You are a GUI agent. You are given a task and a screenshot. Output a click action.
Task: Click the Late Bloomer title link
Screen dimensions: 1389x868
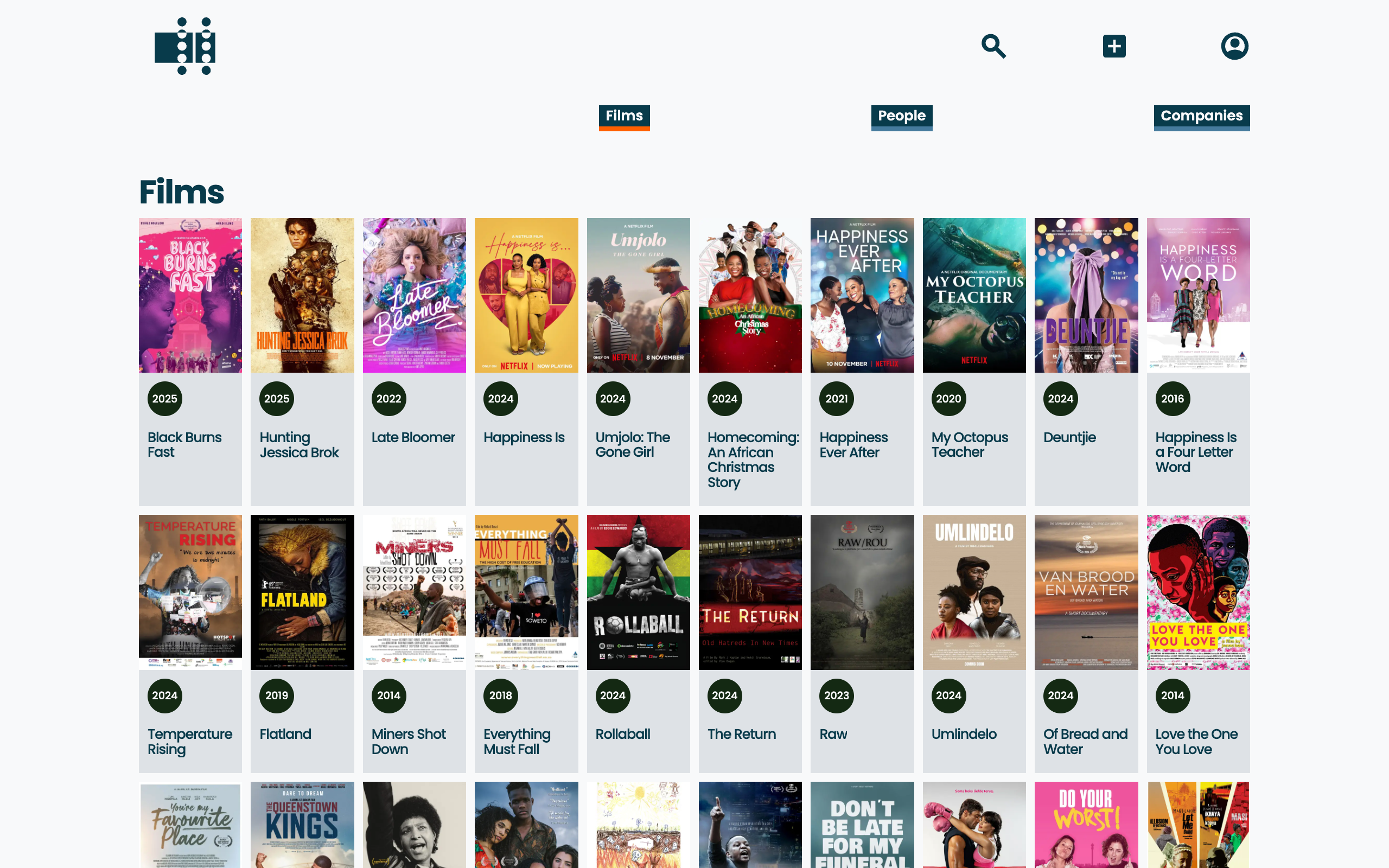[413, 437]
